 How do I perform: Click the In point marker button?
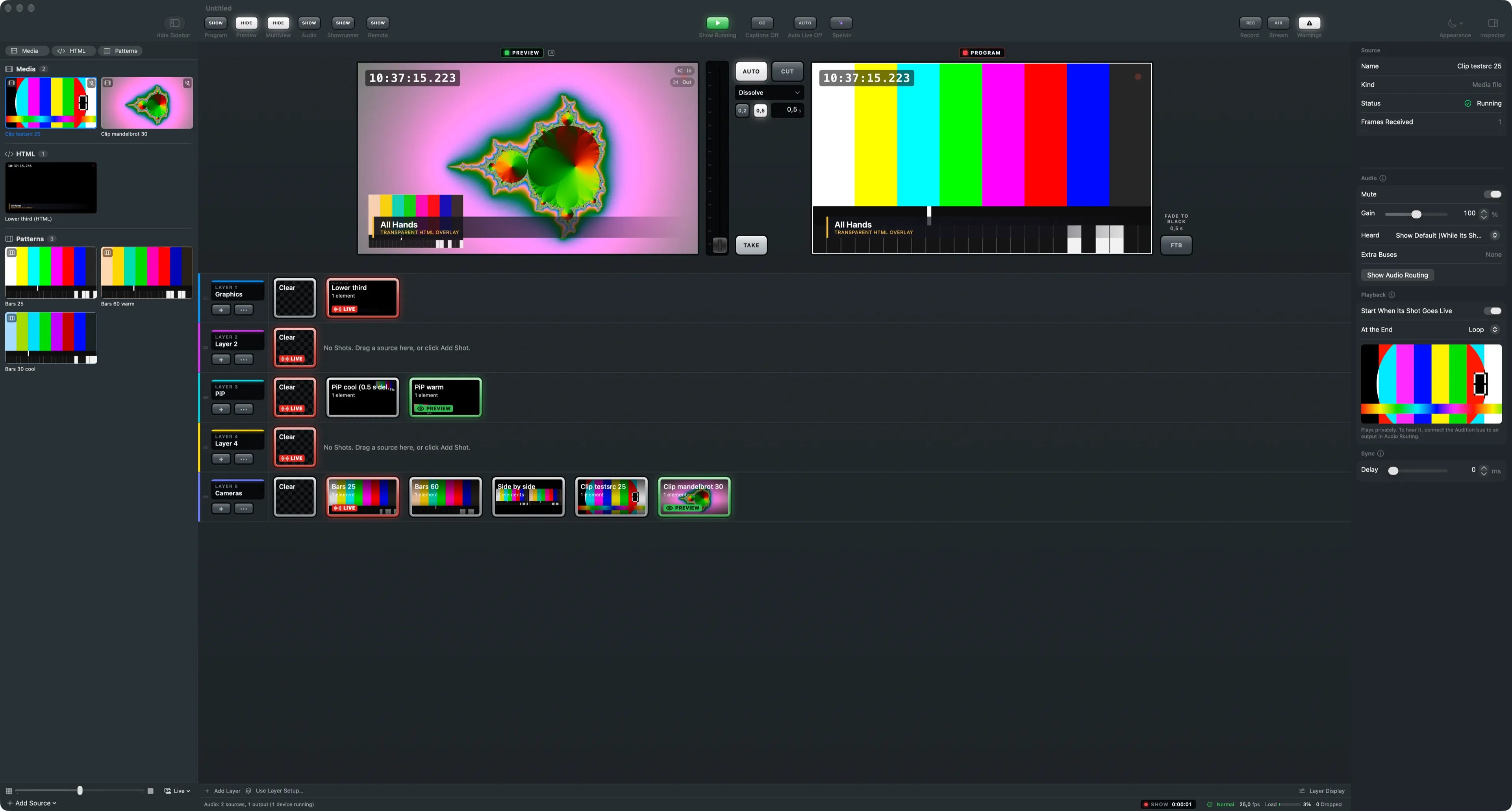click(x=684, y=70)
